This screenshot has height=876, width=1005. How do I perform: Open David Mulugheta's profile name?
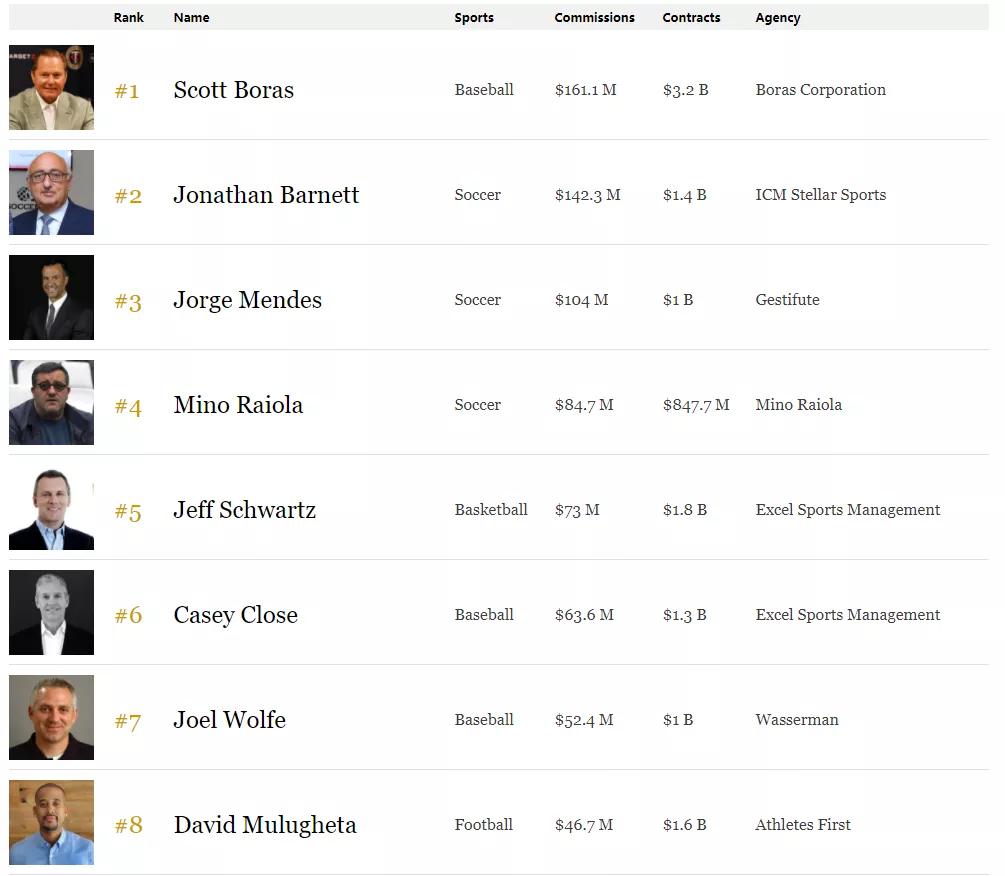(265, 825)
